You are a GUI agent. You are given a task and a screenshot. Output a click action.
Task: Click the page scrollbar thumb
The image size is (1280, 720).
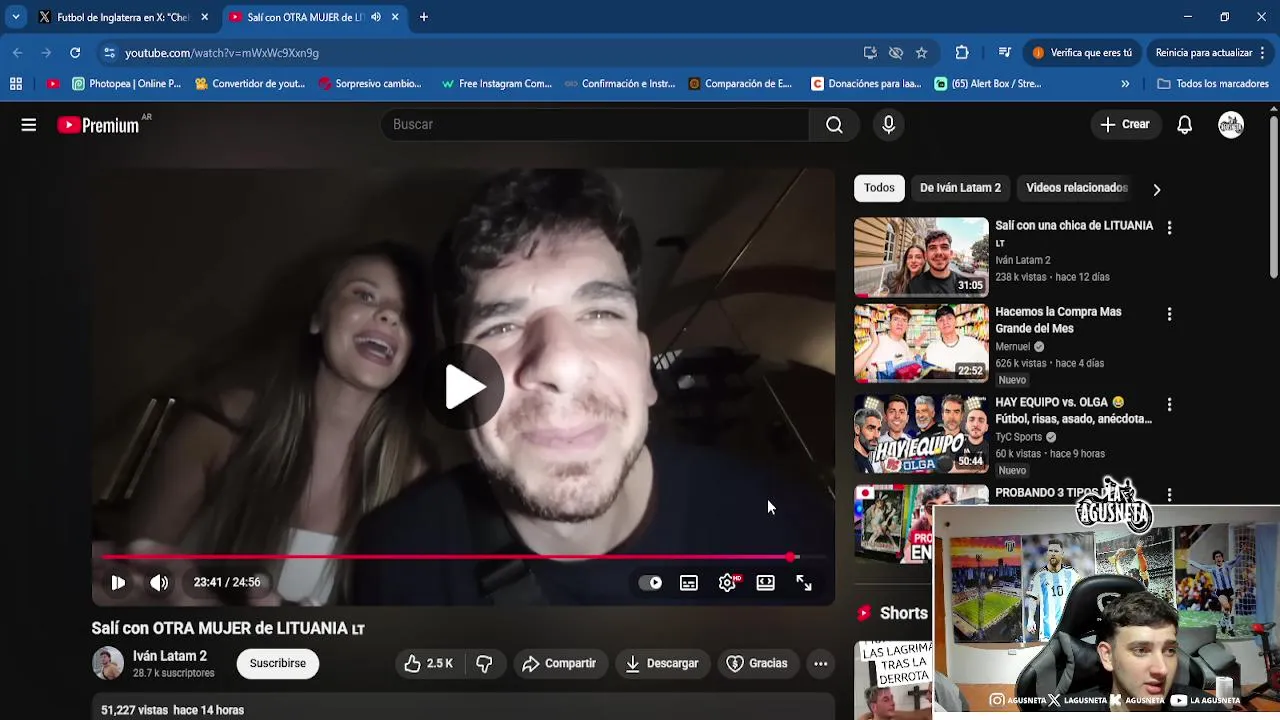1273,197
